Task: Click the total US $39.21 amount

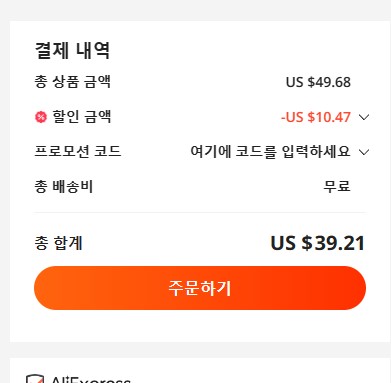Action: pos(318,243)
